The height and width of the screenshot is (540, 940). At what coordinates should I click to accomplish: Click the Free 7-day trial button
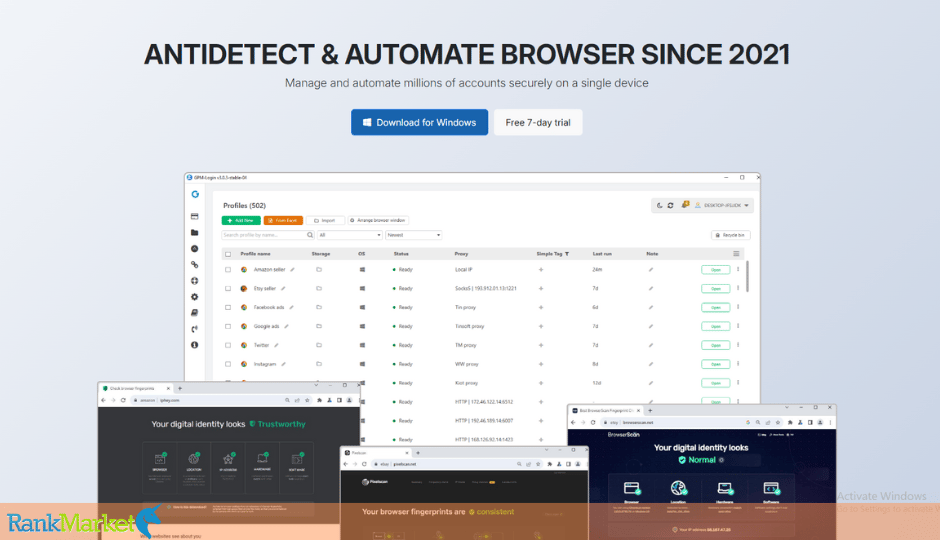pos(538,122)
